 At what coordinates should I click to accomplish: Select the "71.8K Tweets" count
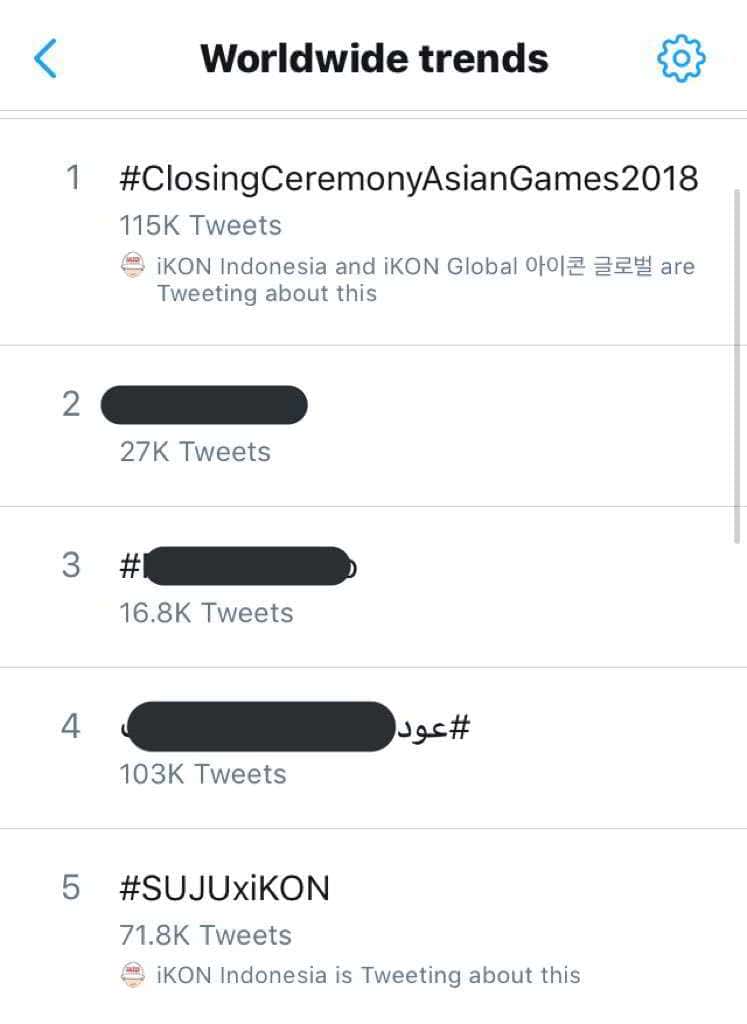[205, 936]
